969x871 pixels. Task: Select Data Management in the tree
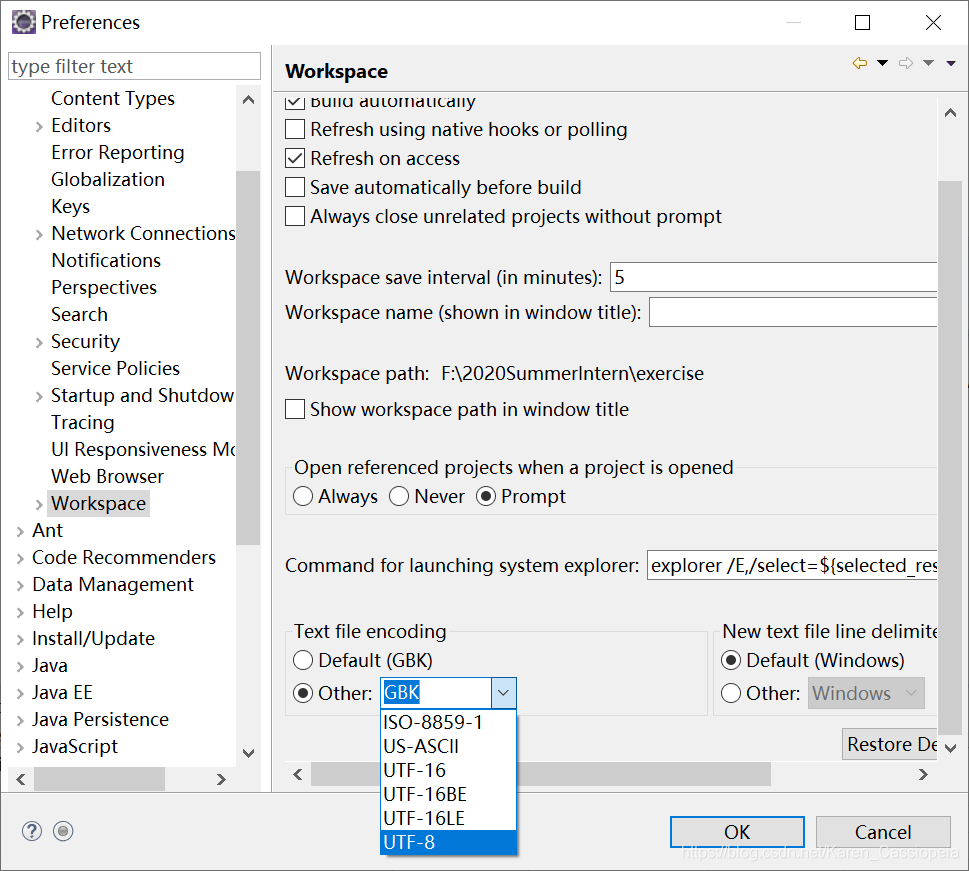113,584
